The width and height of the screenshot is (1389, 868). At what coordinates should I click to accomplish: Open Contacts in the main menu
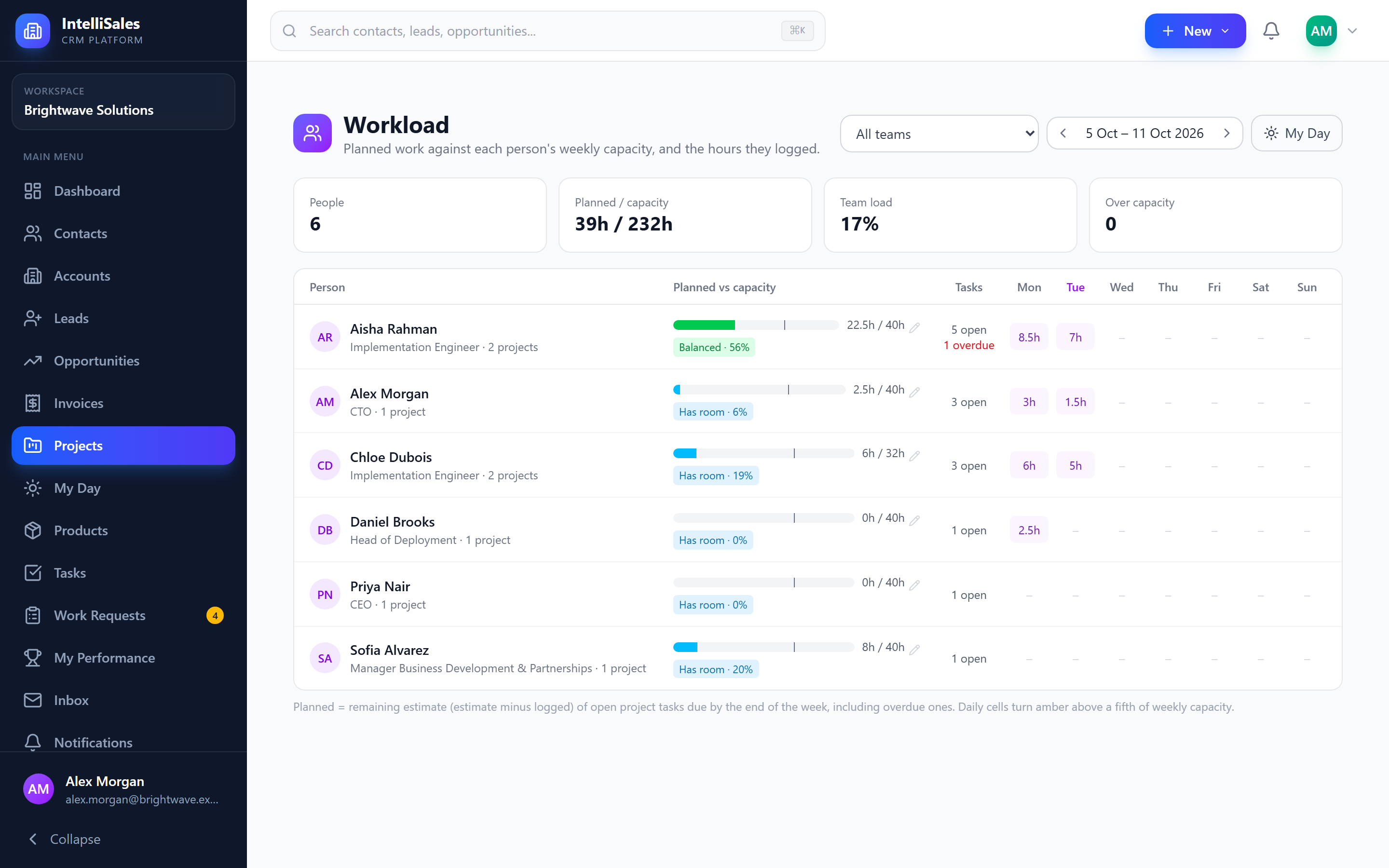(123, 234)
